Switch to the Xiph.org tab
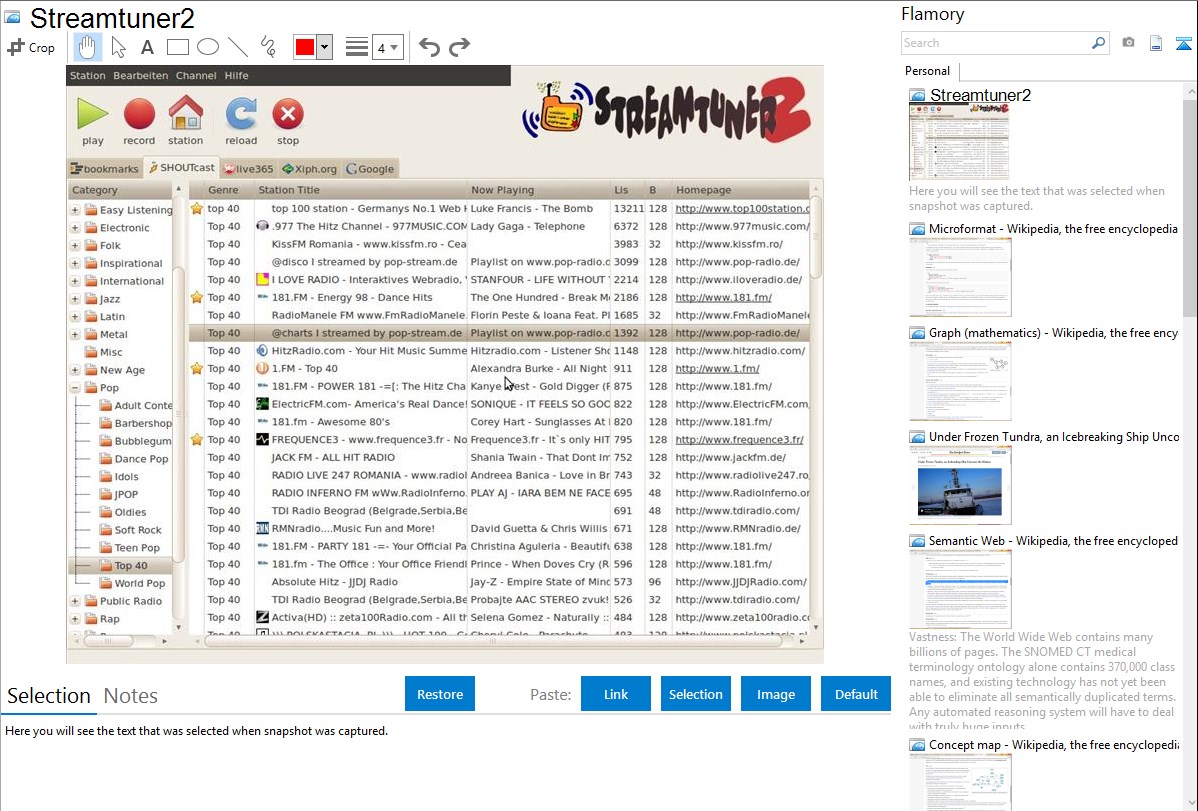Screen dimensions: 1198x811 [309, 169]
